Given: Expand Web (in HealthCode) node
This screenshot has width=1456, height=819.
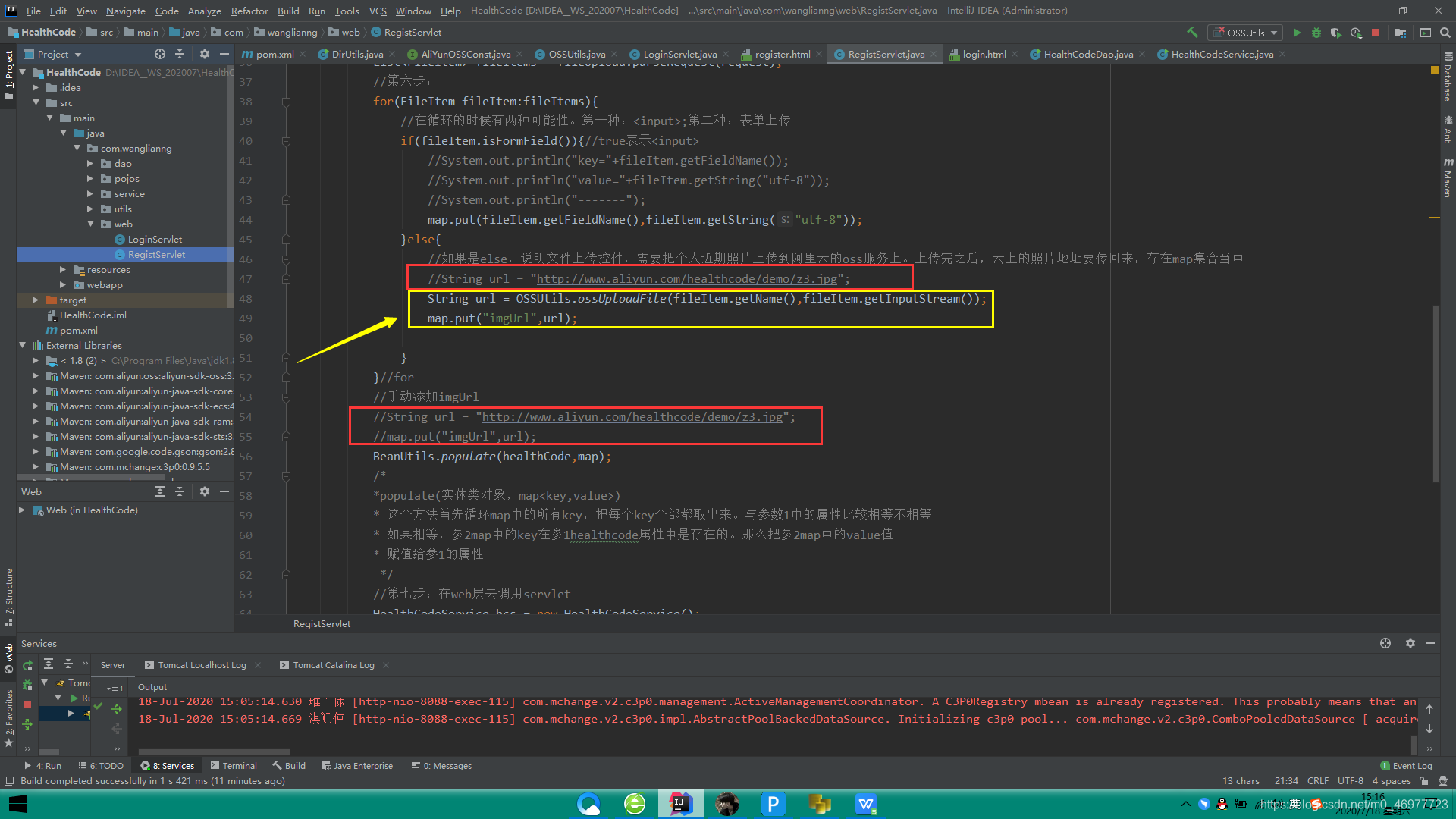Looking at the screenshot, I should pyautogui.click(x=22, y=510).
